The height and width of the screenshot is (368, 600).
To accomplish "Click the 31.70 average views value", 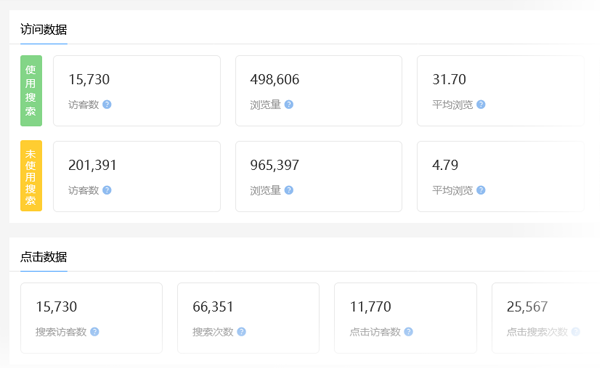I will tap(449, 80).
